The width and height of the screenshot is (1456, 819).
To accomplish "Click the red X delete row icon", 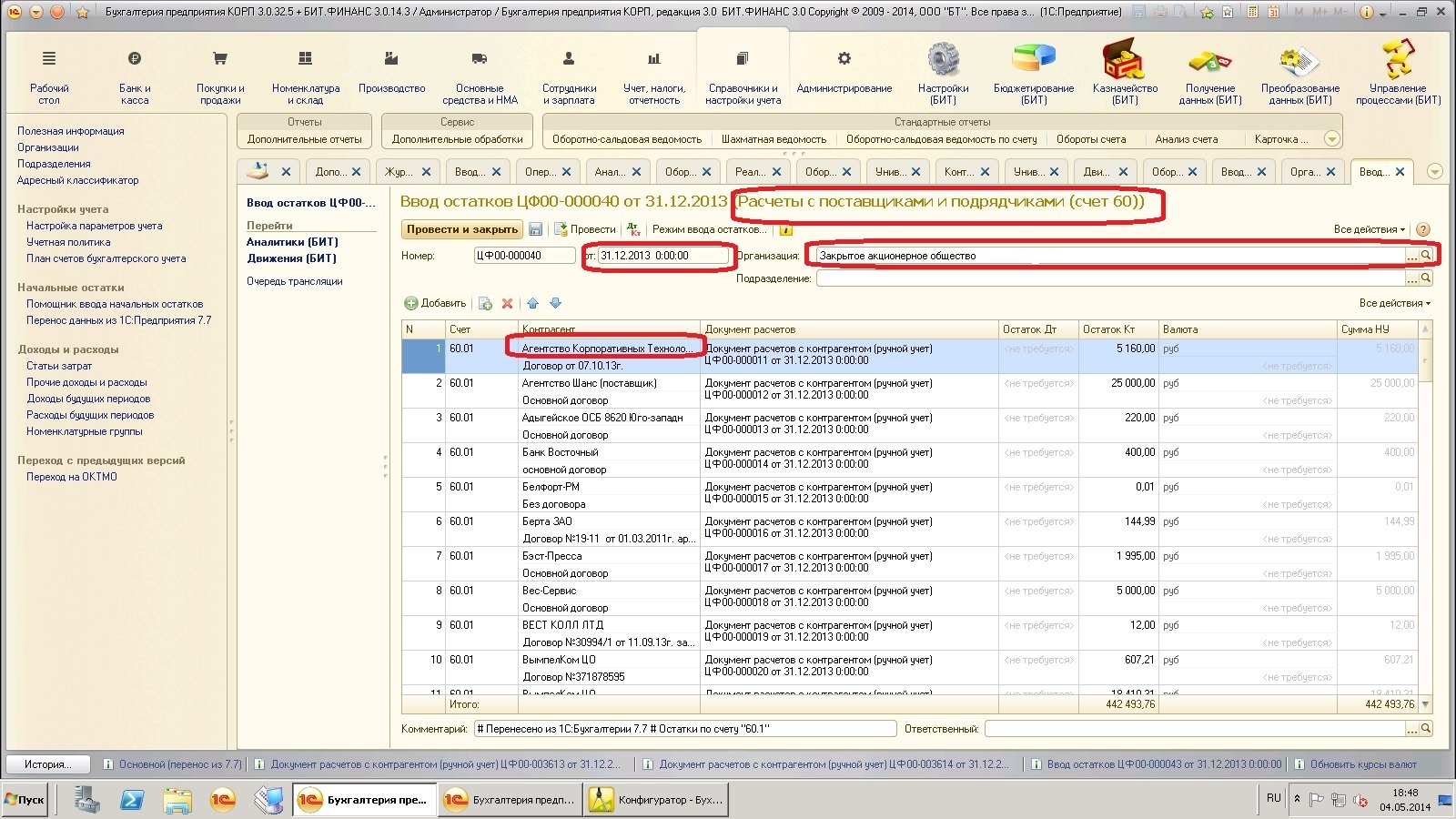I will coord(508,303).
